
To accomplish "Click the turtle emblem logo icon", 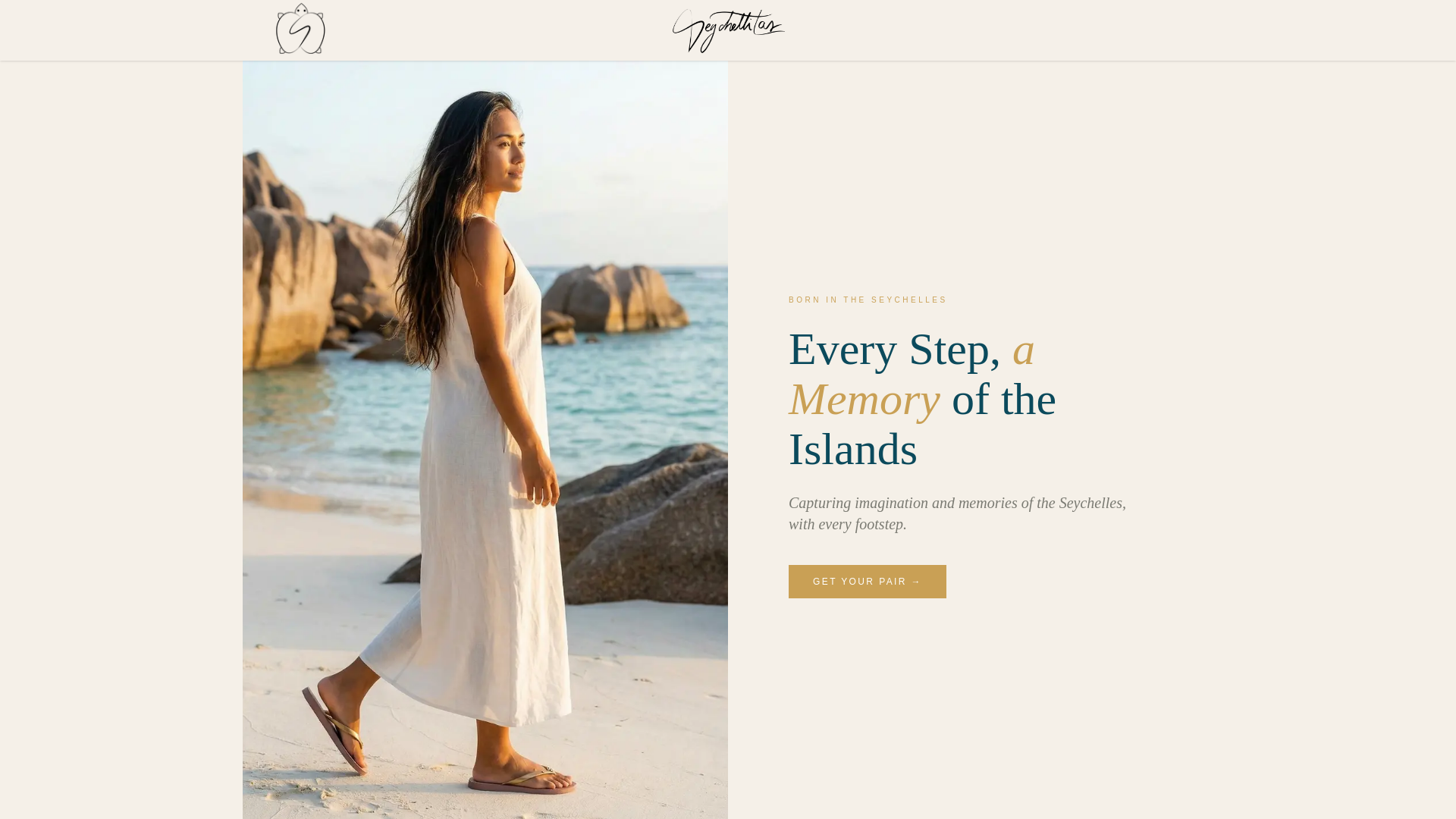I will (x=300, y=29).
